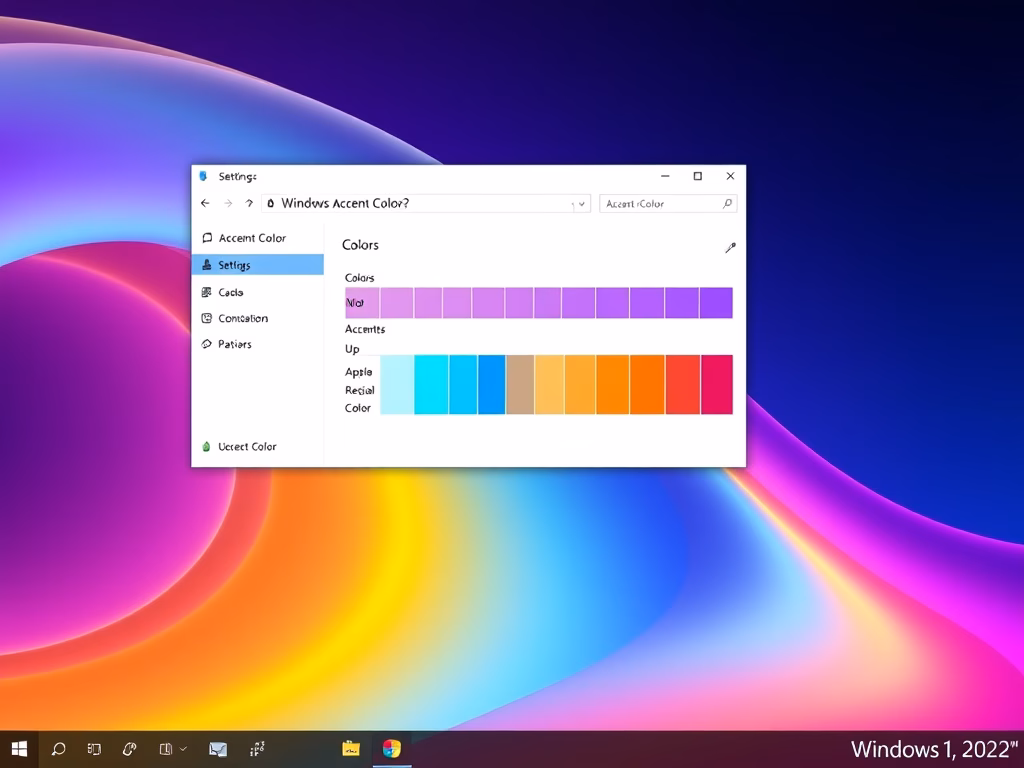The width and height of the screenshot is (1024, 768).
Task: Choose the pale peach-orange swatch next to tan
Action: tap(549, 385)
